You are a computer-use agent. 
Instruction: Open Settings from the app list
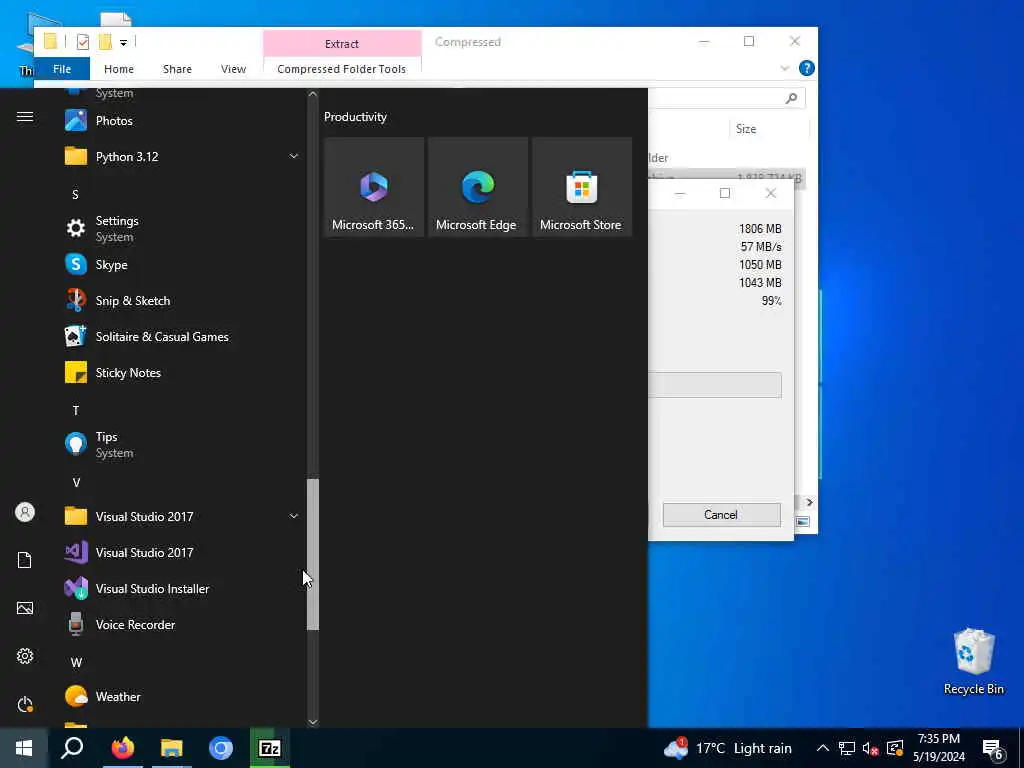180,229
